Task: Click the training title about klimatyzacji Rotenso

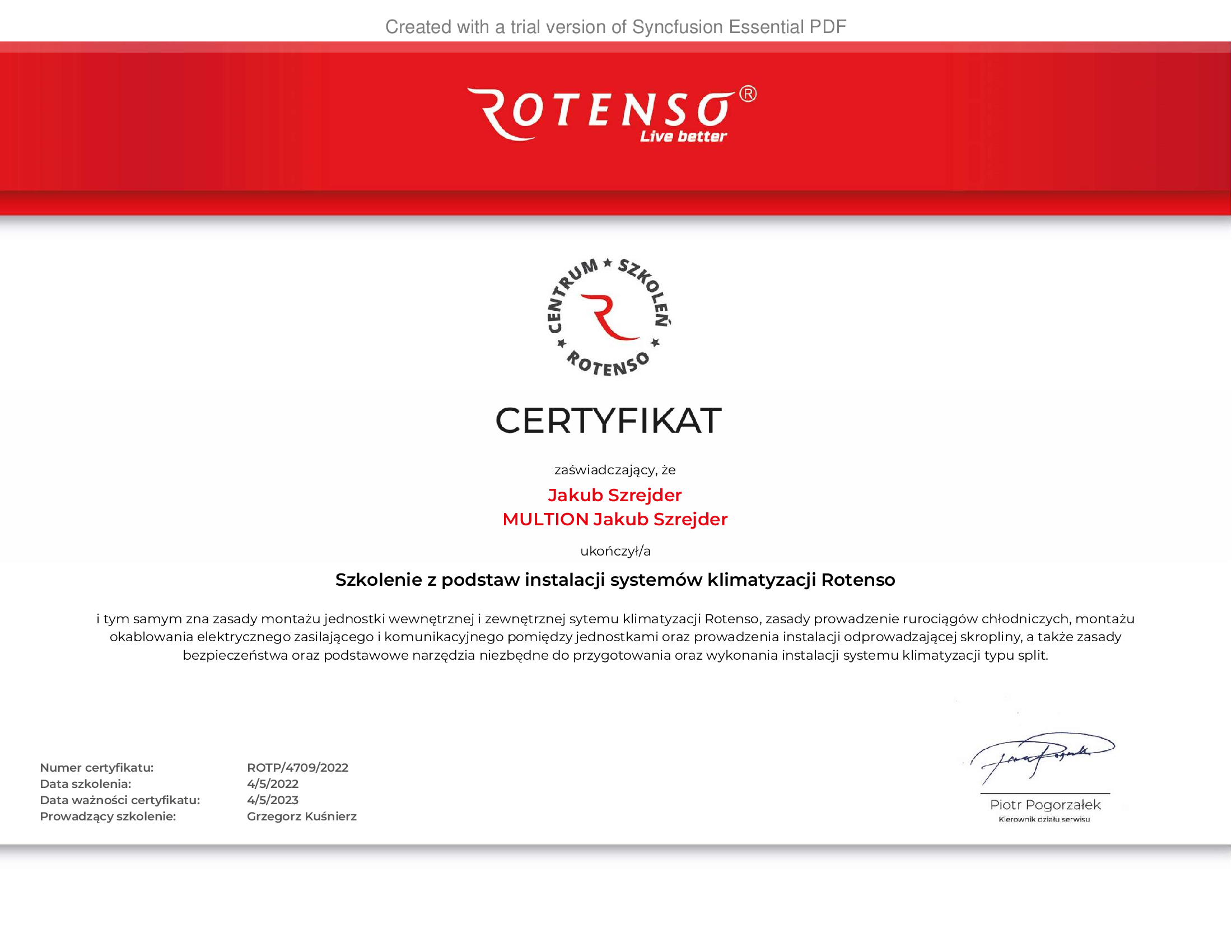Action: 615,580
